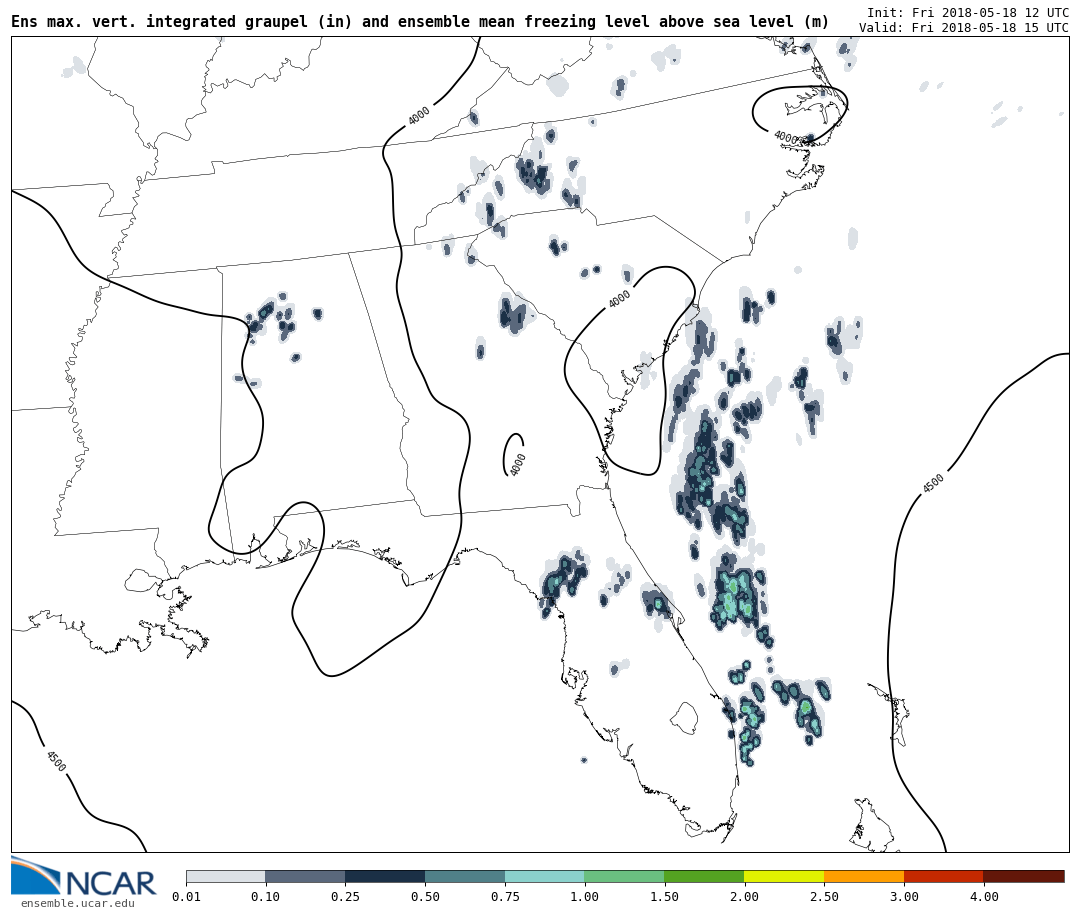Pick the dark navy 0.25–0.50 legend swatch

tap(385, 876)
